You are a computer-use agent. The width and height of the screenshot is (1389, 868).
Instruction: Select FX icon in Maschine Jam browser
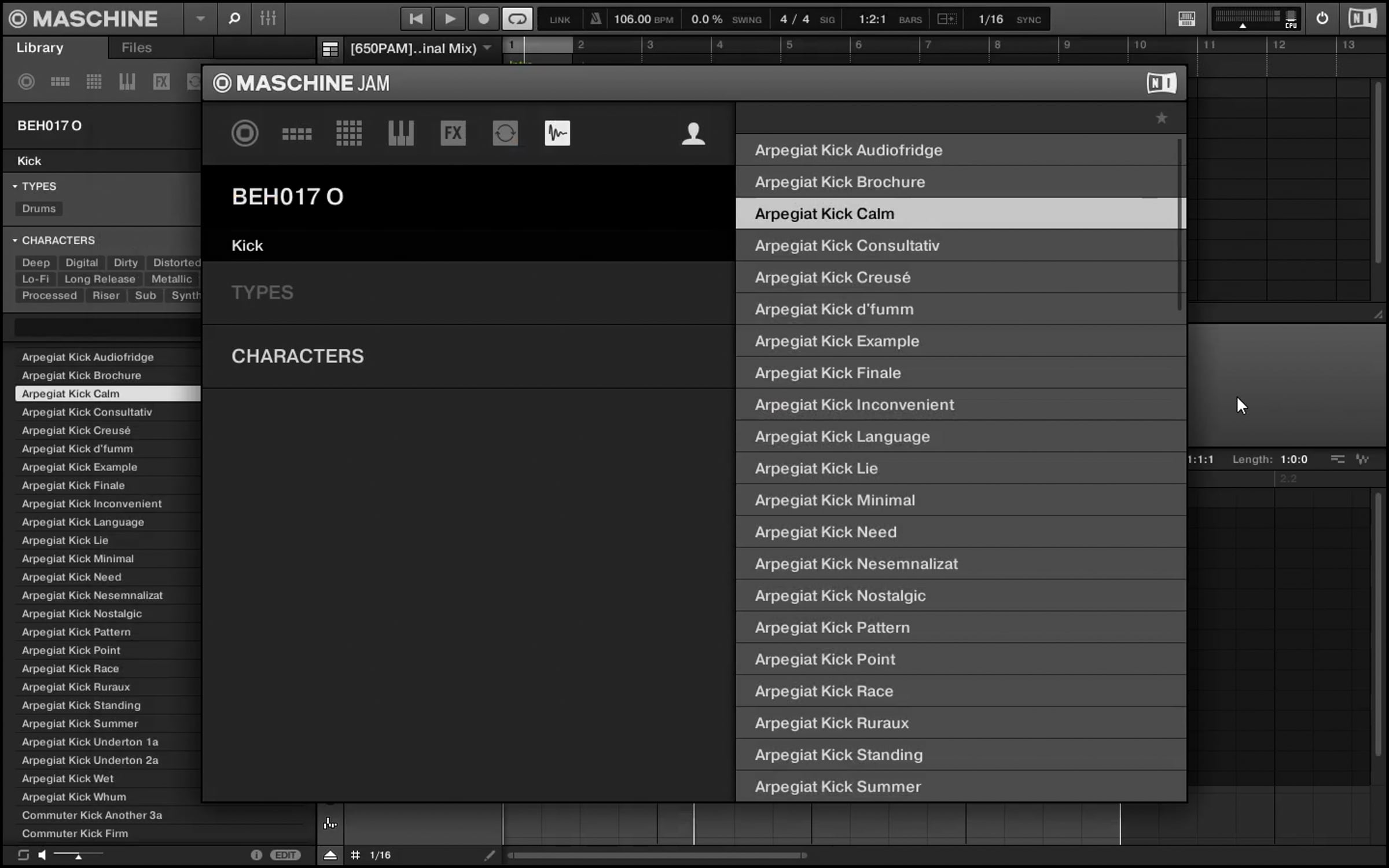(x=453, y=134)
